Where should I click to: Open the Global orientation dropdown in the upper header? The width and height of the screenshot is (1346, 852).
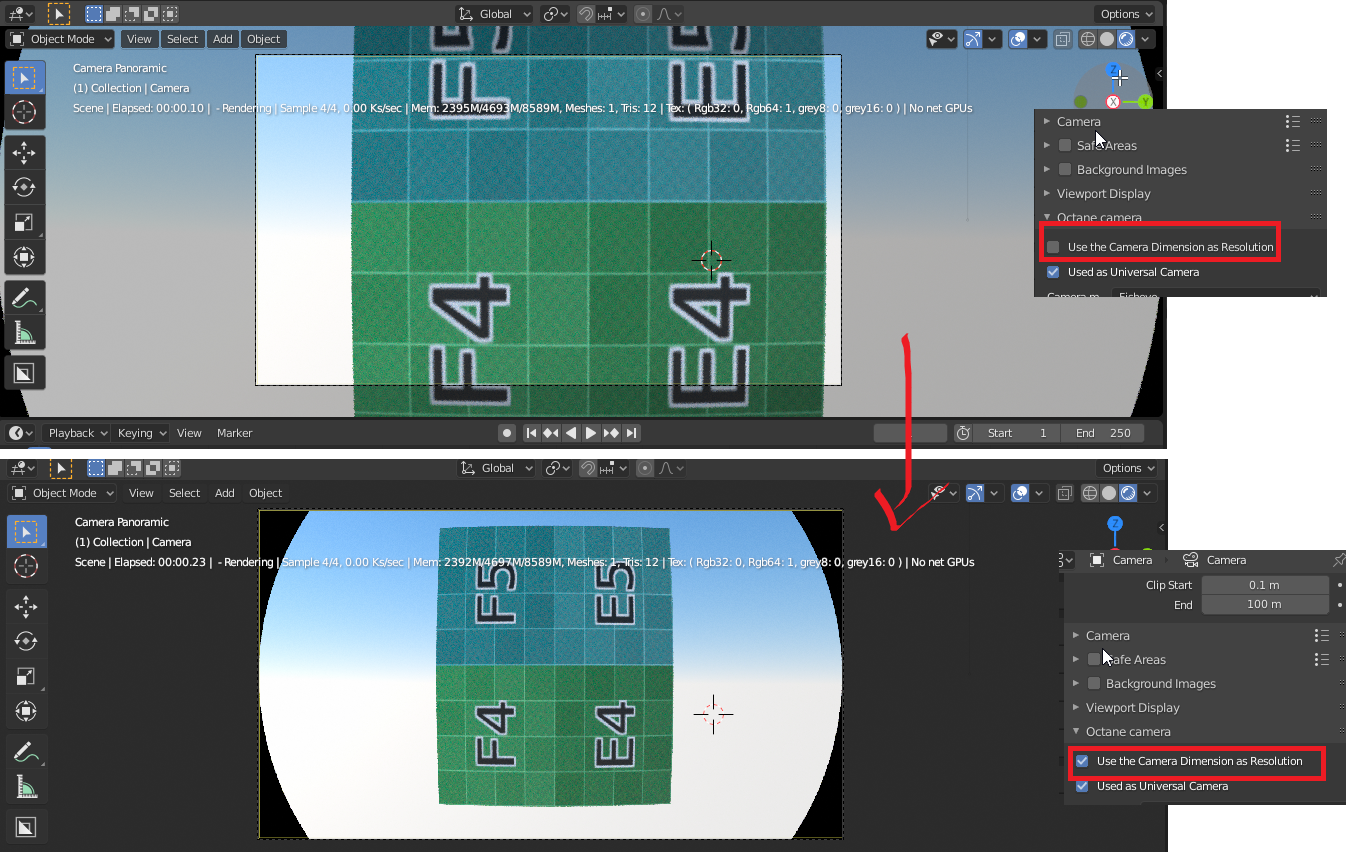[495, 14]
